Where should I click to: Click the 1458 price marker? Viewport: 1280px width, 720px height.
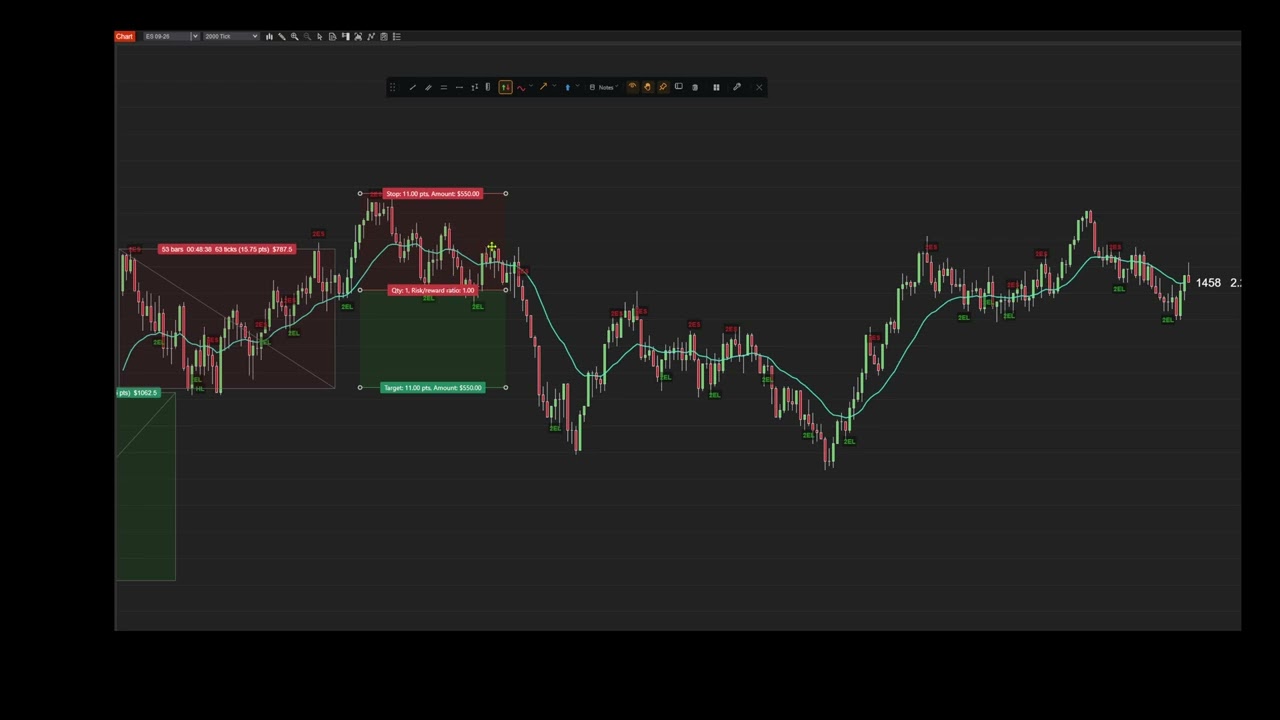(x=1208, y=283)
